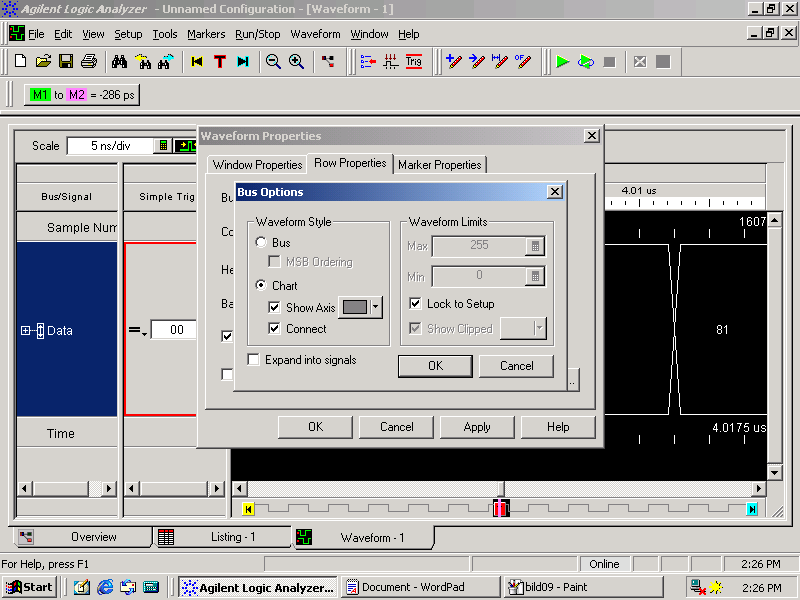Go to trigger red T icon
This screenshot has height=600, width=800.
coord(220,62)
